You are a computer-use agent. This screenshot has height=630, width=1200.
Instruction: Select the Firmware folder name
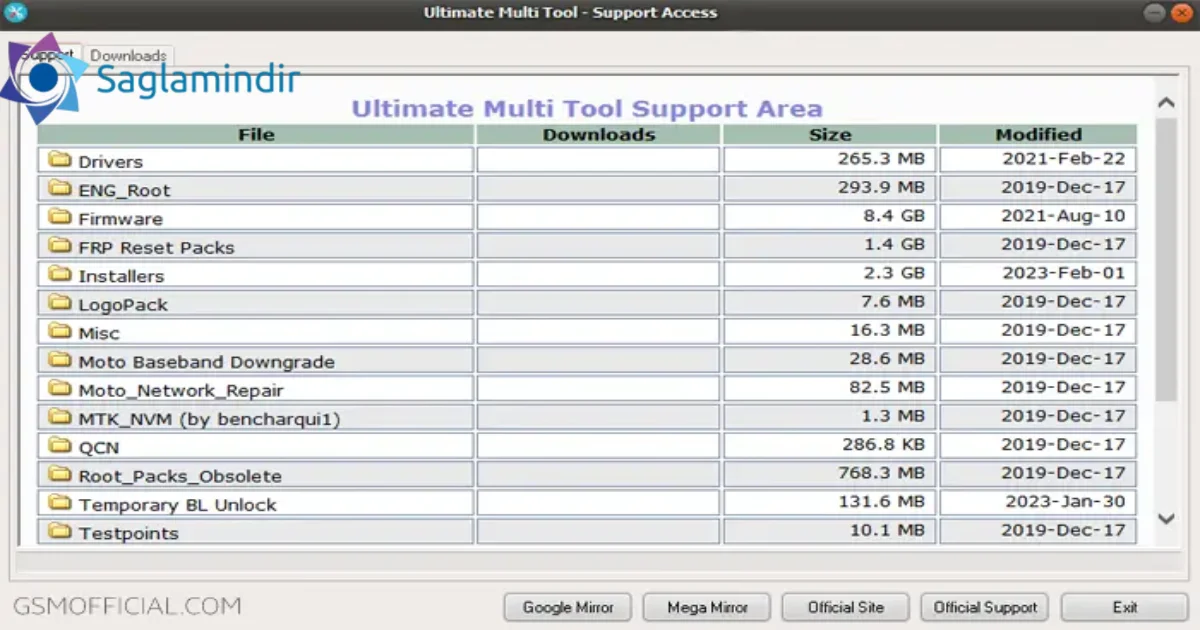click(x=120, y=218)
